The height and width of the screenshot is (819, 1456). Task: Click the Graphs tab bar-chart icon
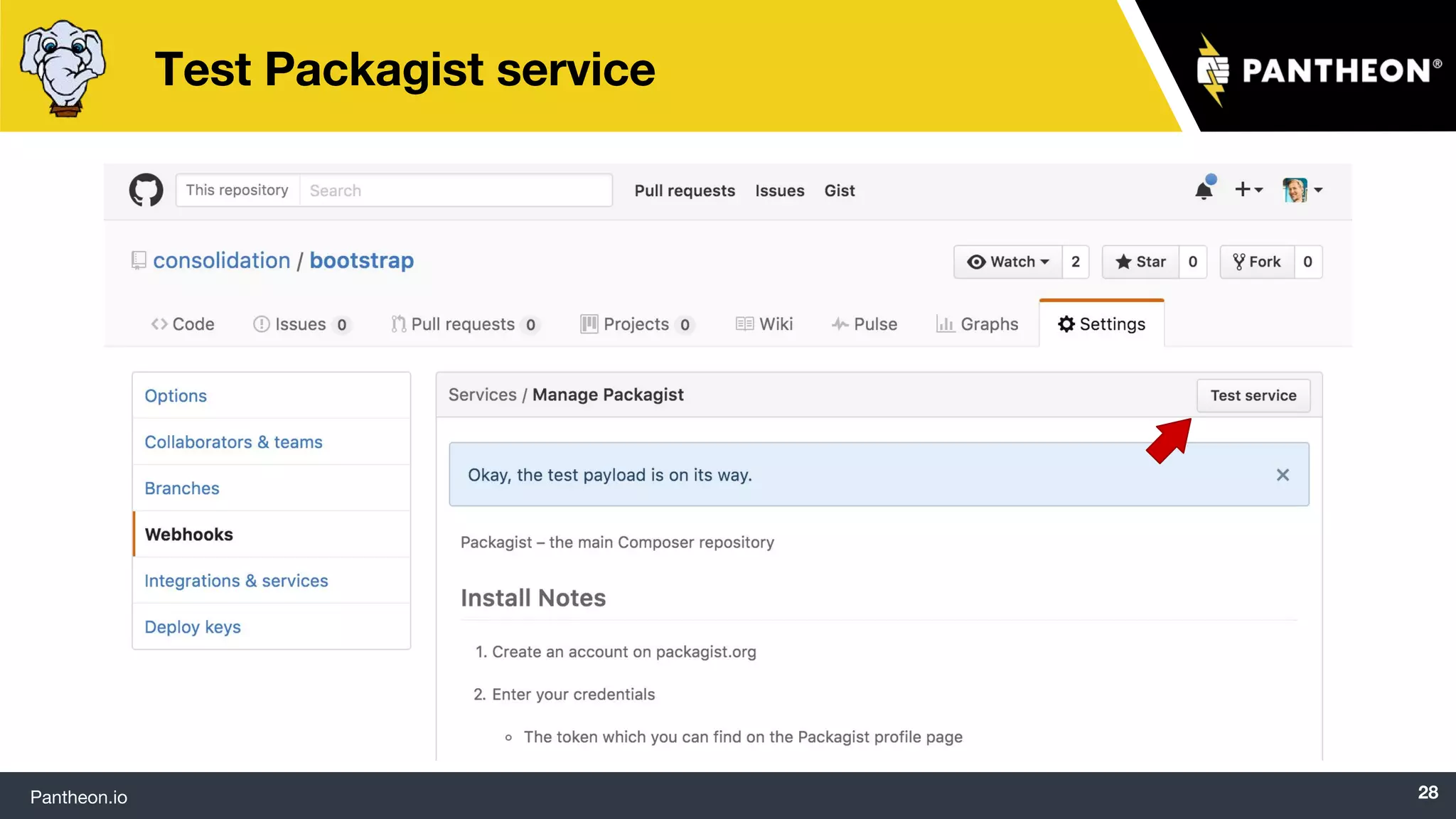tap(946, 324)
